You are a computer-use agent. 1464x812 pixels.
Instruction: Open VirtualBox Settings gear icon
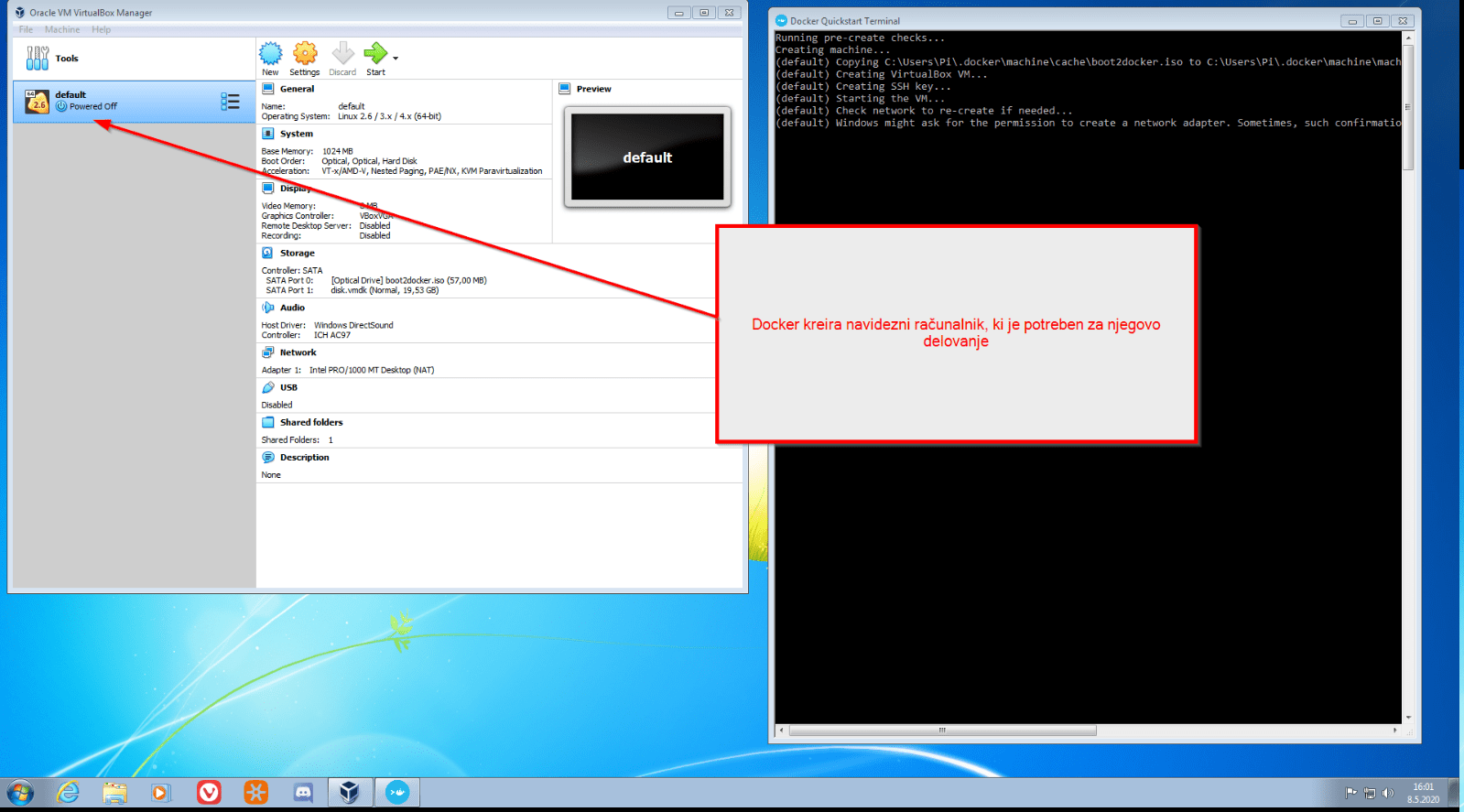pos(305,53)
